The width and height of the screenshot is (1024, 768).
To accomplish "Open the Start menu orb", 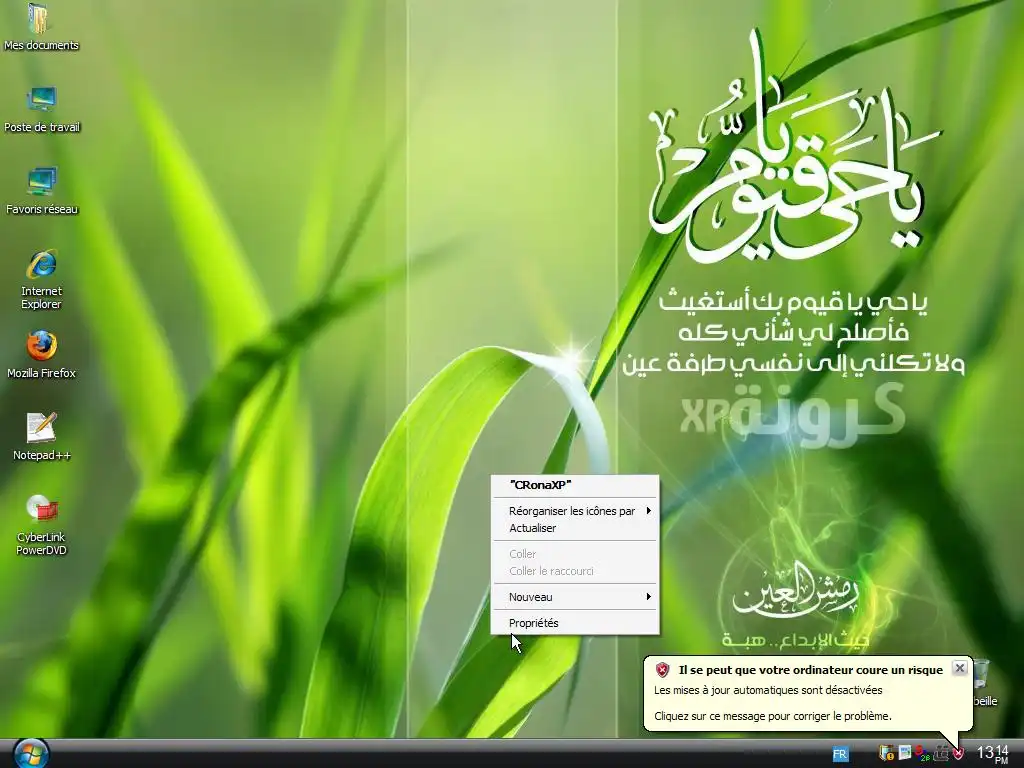I will click(x=30, y=754).
